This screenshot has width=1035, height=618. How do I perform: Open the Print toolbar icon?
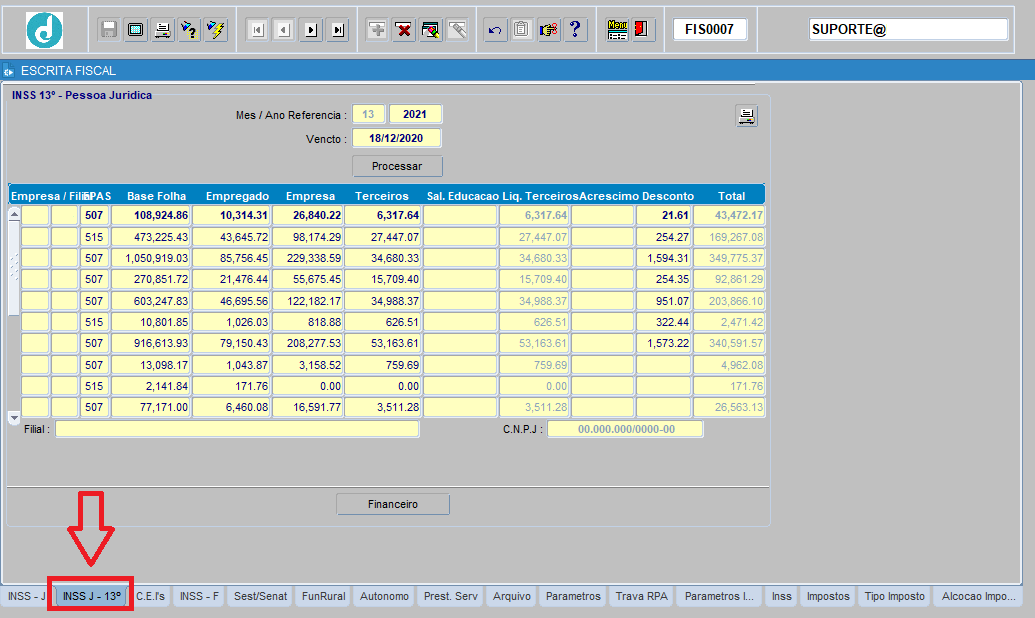(x=161, y=28)
